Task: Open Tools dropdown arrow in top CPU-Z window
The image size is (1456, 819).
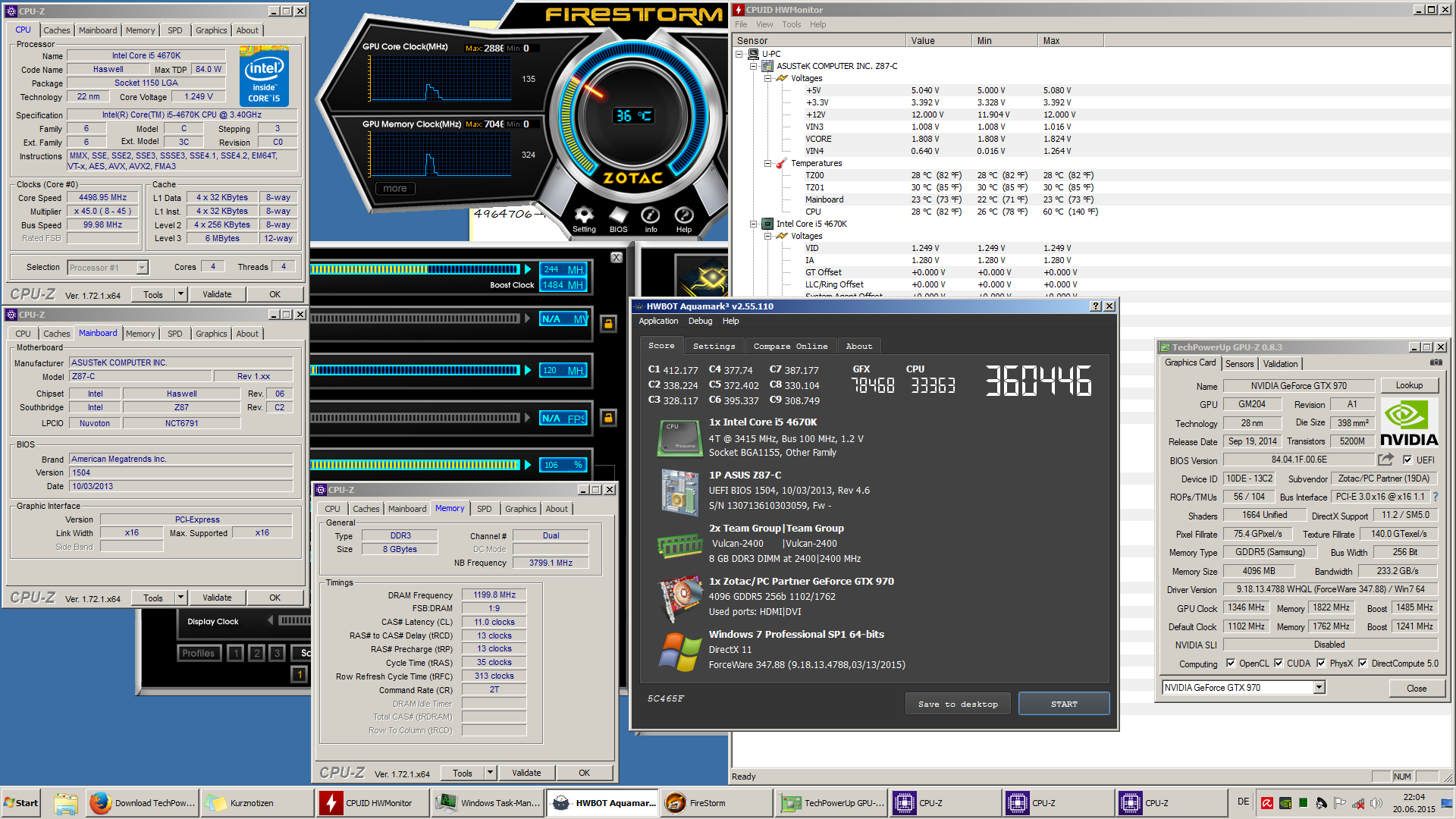Action: tap(180, 294)
